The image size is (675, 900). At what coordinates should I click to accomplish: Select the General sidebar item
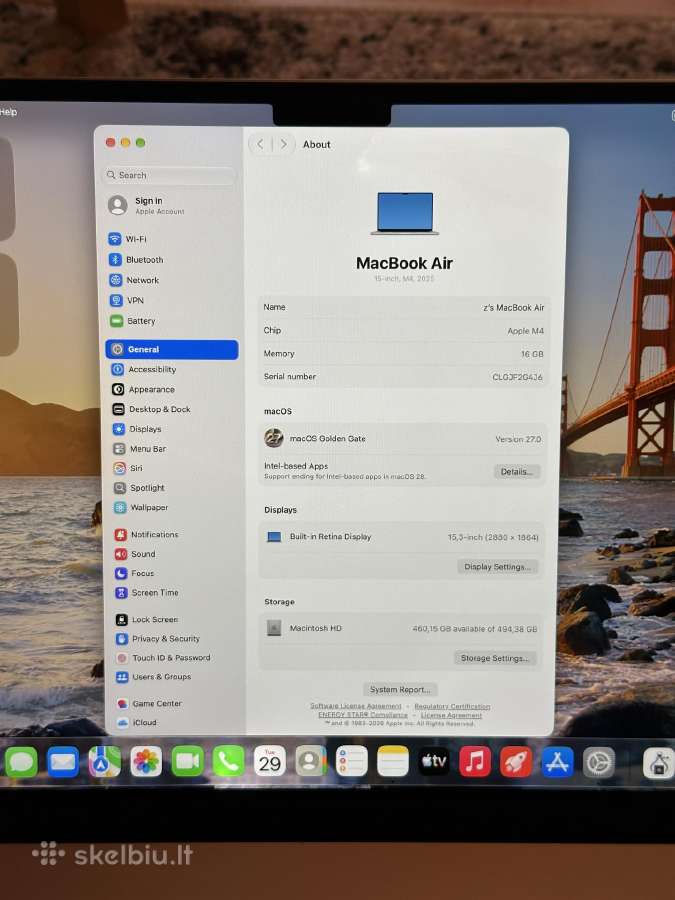click(172, 350)
